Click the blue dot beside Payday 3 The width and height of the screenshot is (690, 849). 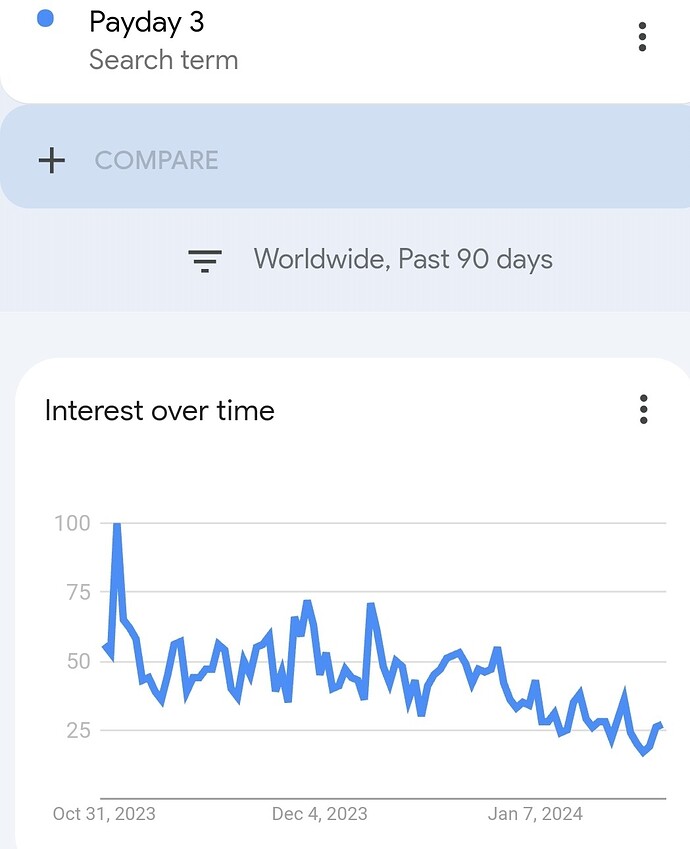click(x=45, y=19)
